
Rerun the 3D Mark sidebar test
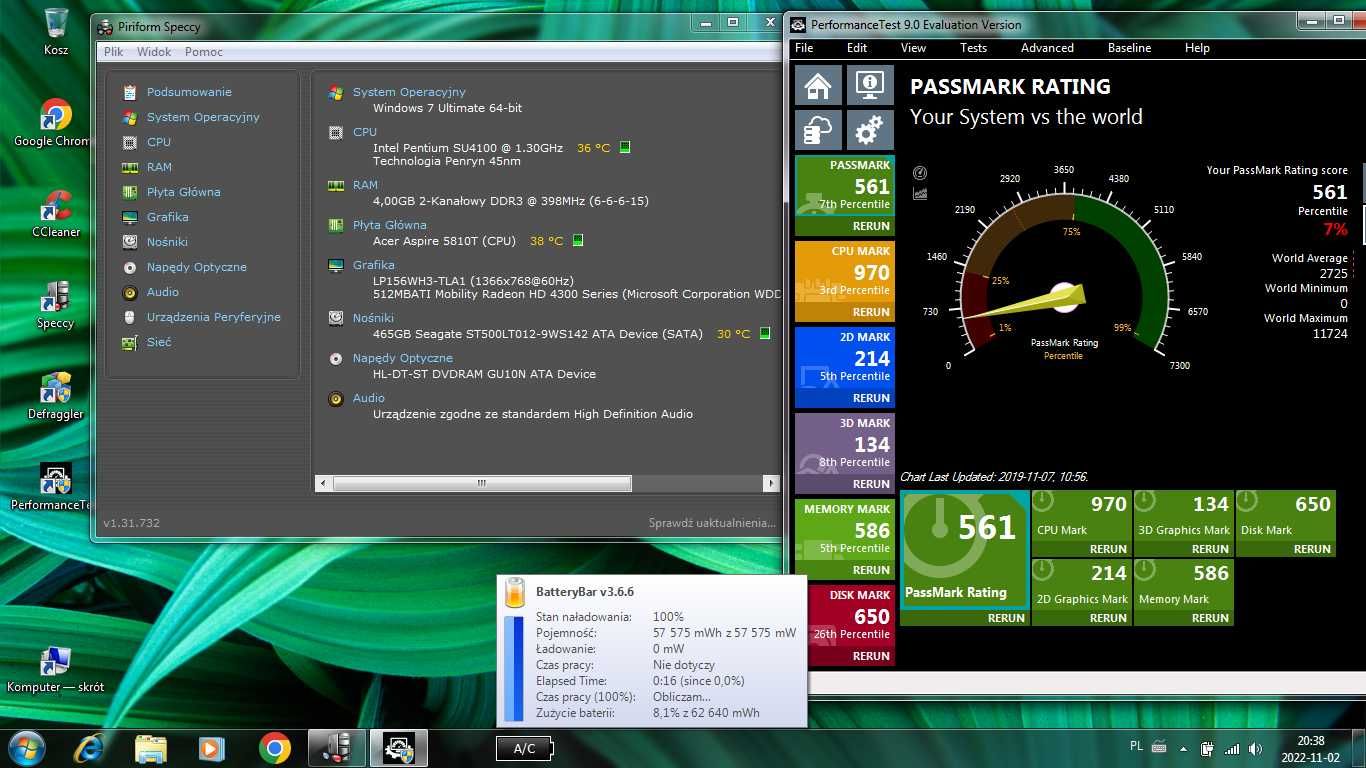pos(871,484)
